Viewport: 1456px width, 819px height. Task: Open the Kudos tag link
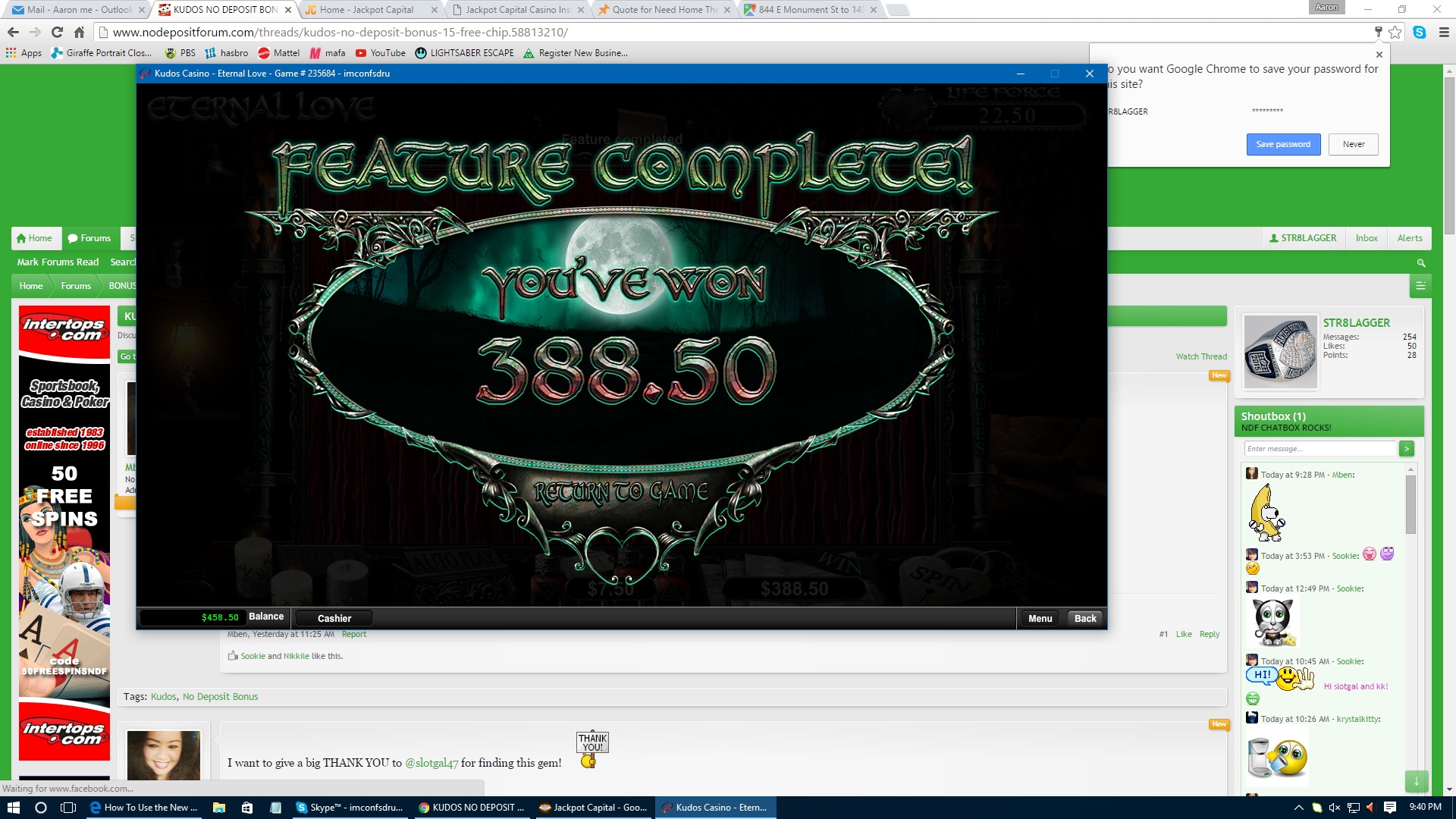[x=163, y=697]
